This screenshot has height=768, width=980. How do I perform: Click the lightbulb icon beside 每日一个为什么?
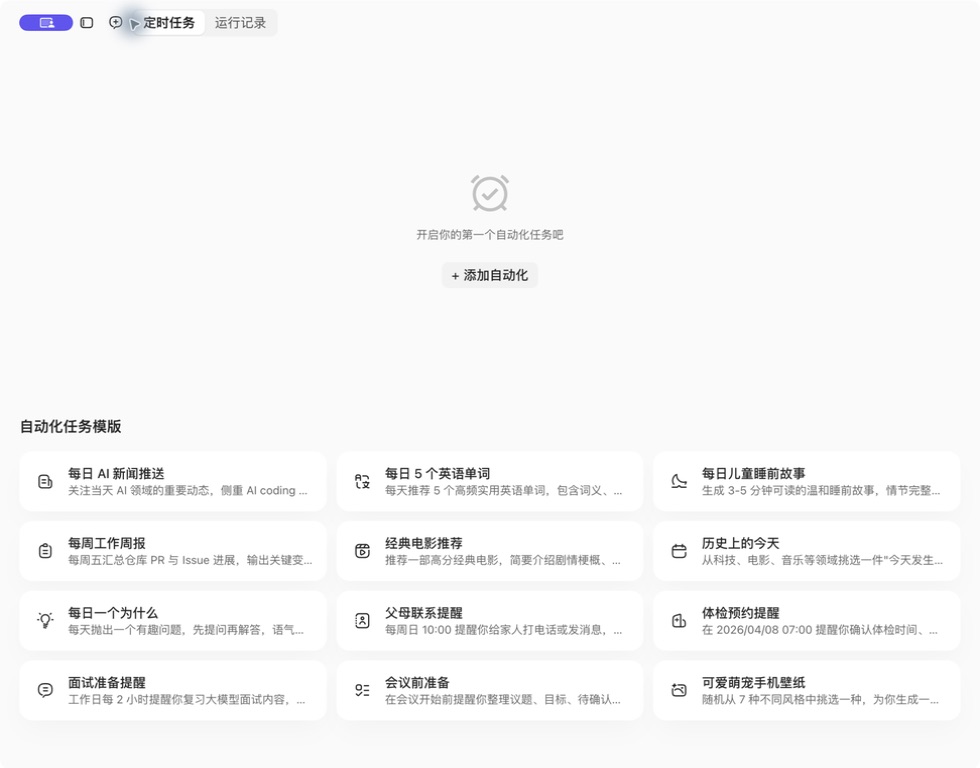[x=45, y=621]
